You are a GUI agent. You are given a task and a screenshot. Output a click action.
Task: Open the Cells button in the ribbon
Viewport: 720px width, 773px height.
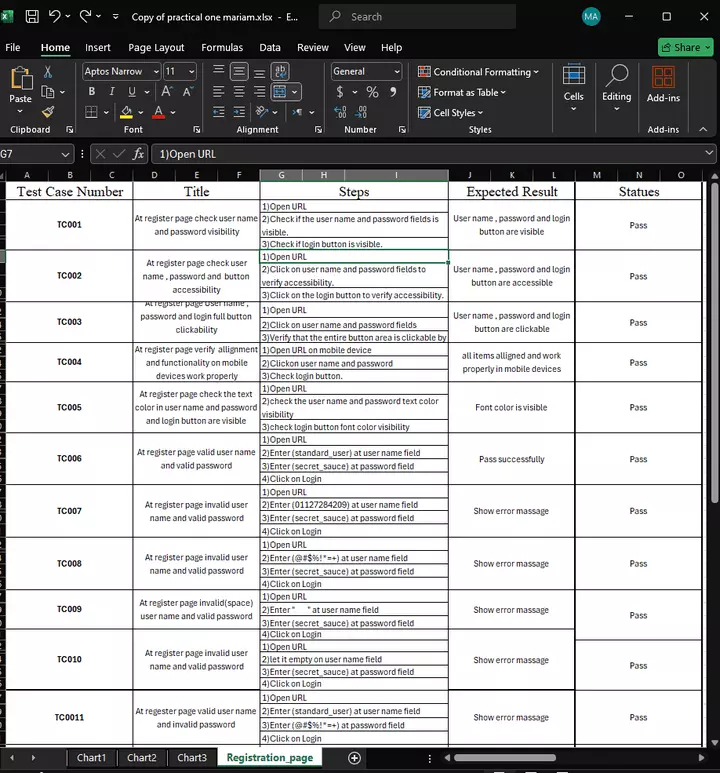573,83
